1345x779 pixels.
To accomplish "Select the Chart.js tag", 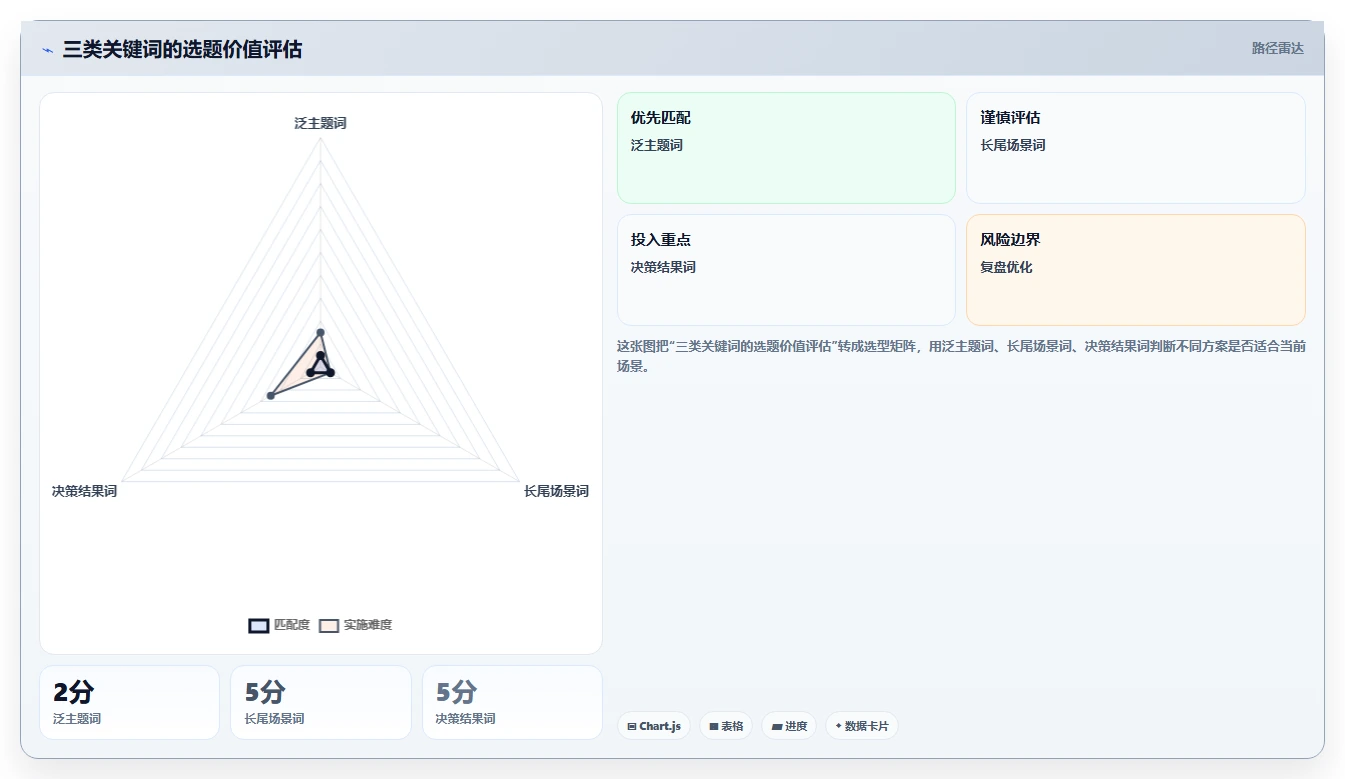I will click(x=654, y=726).
